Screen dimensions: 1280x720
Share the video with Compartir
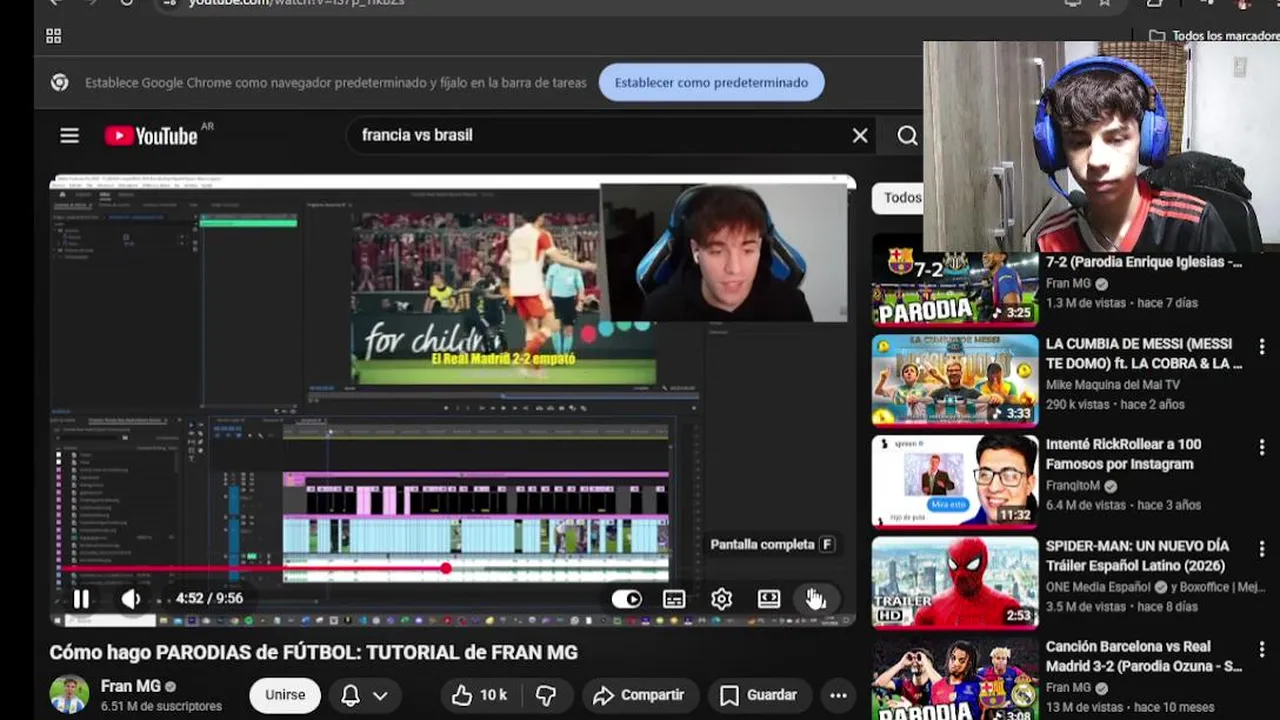(x=638, y=695)
